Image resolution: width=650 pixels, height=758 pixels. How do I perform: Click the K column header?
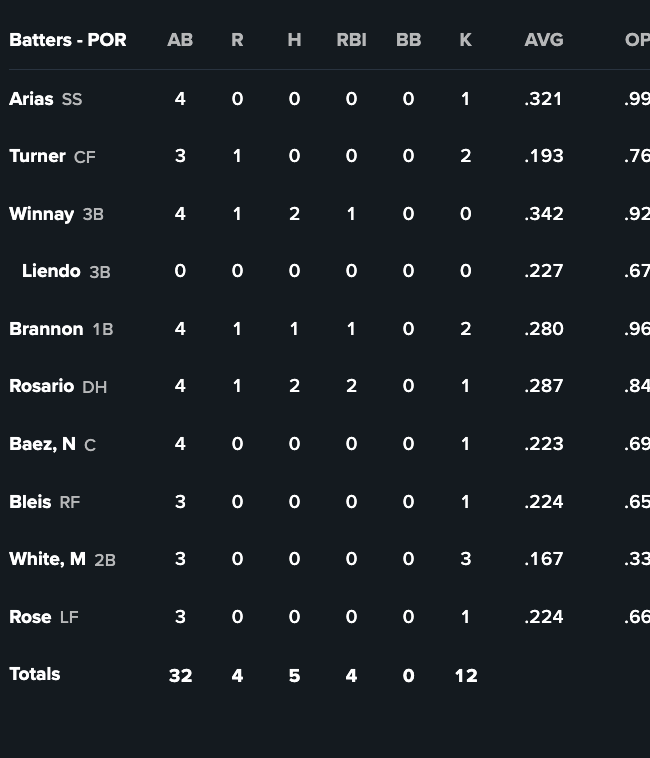pyautogui.click(x=465, y=40)
